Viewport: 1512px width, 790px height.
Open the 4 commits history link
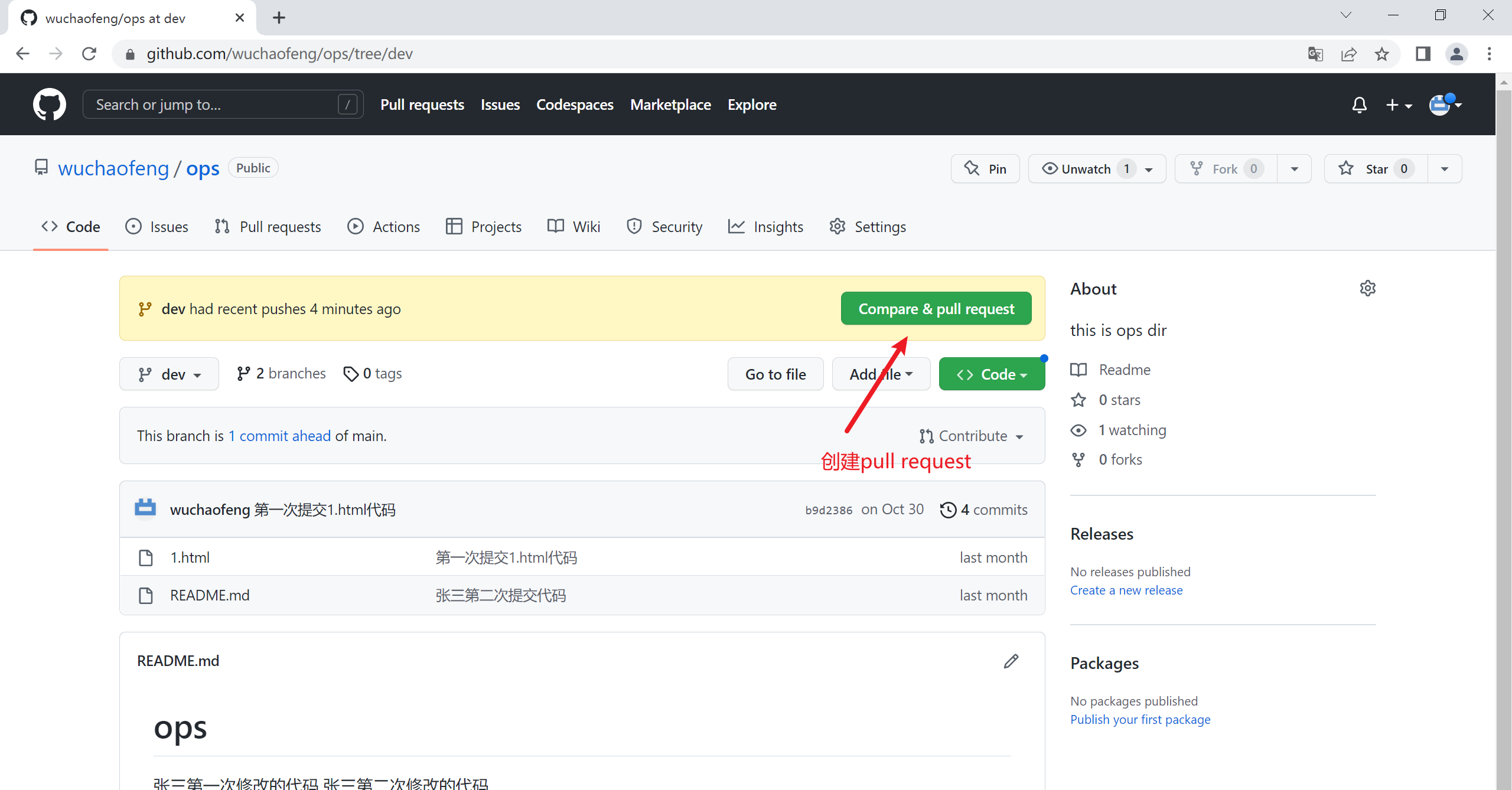click(984, 510)
